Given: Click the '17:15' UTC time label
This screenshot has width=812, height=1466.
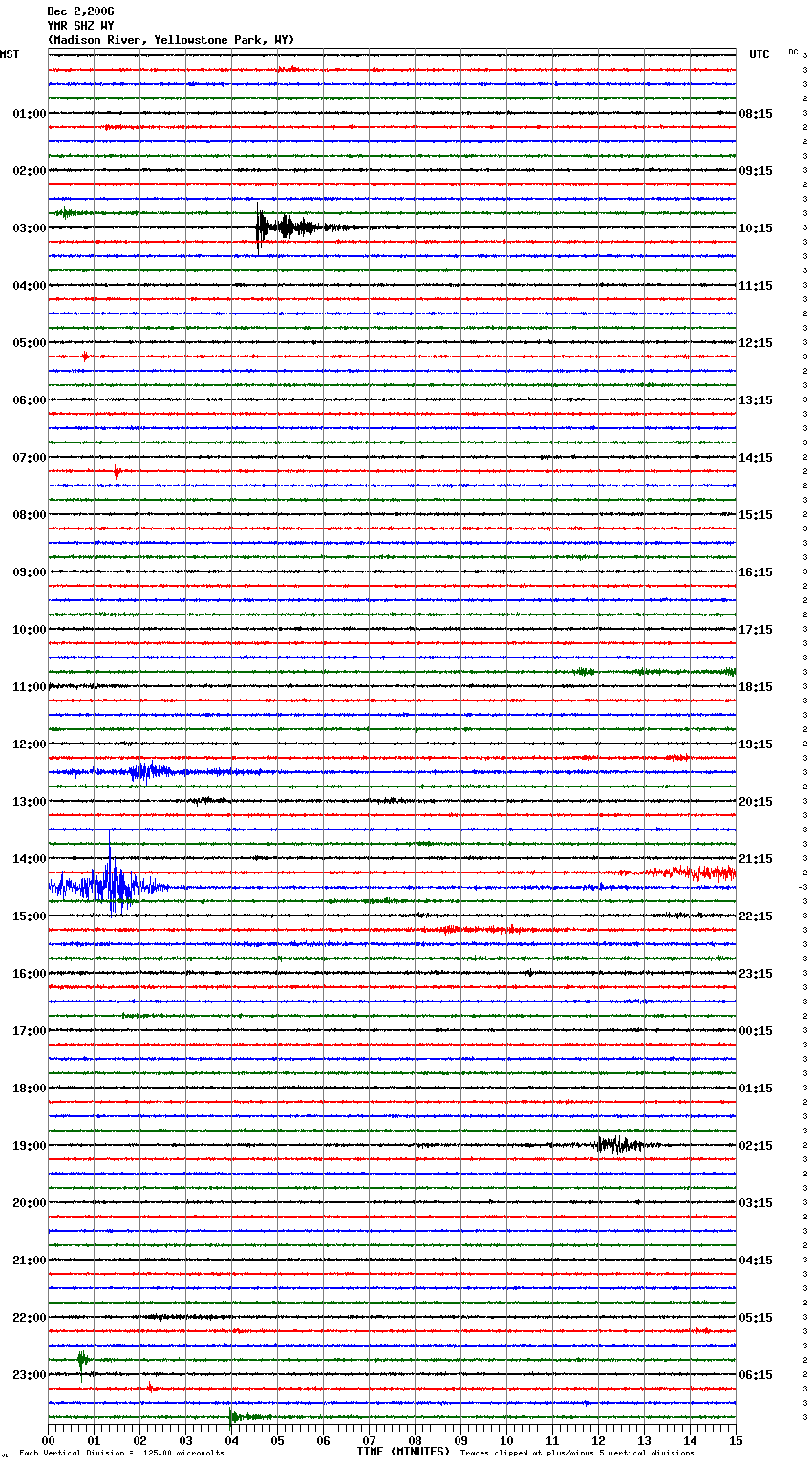Looking at the screenshot, I should (x=756, y=630).
